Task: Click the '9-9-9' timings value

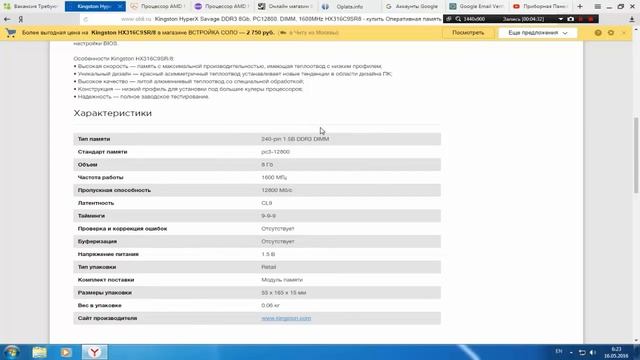Action: pyautogui.click(x=269, y=216)
